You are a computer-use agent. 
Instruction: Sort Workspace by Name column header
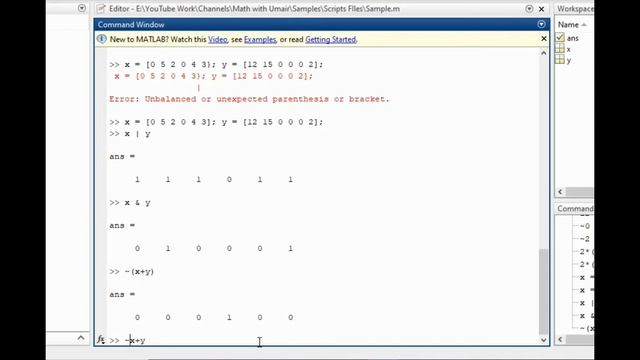coord(572,25)
